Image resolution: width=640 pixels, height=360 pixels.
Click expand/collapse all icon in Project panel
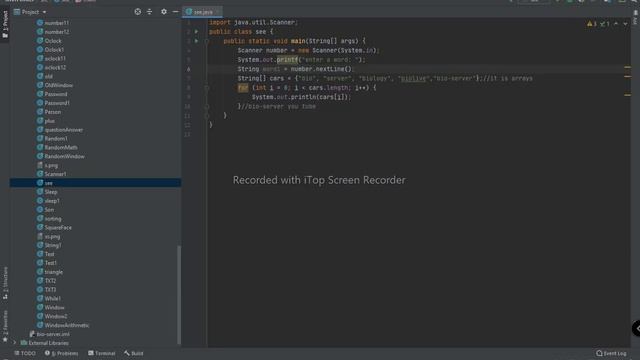(x=149, y=12)
